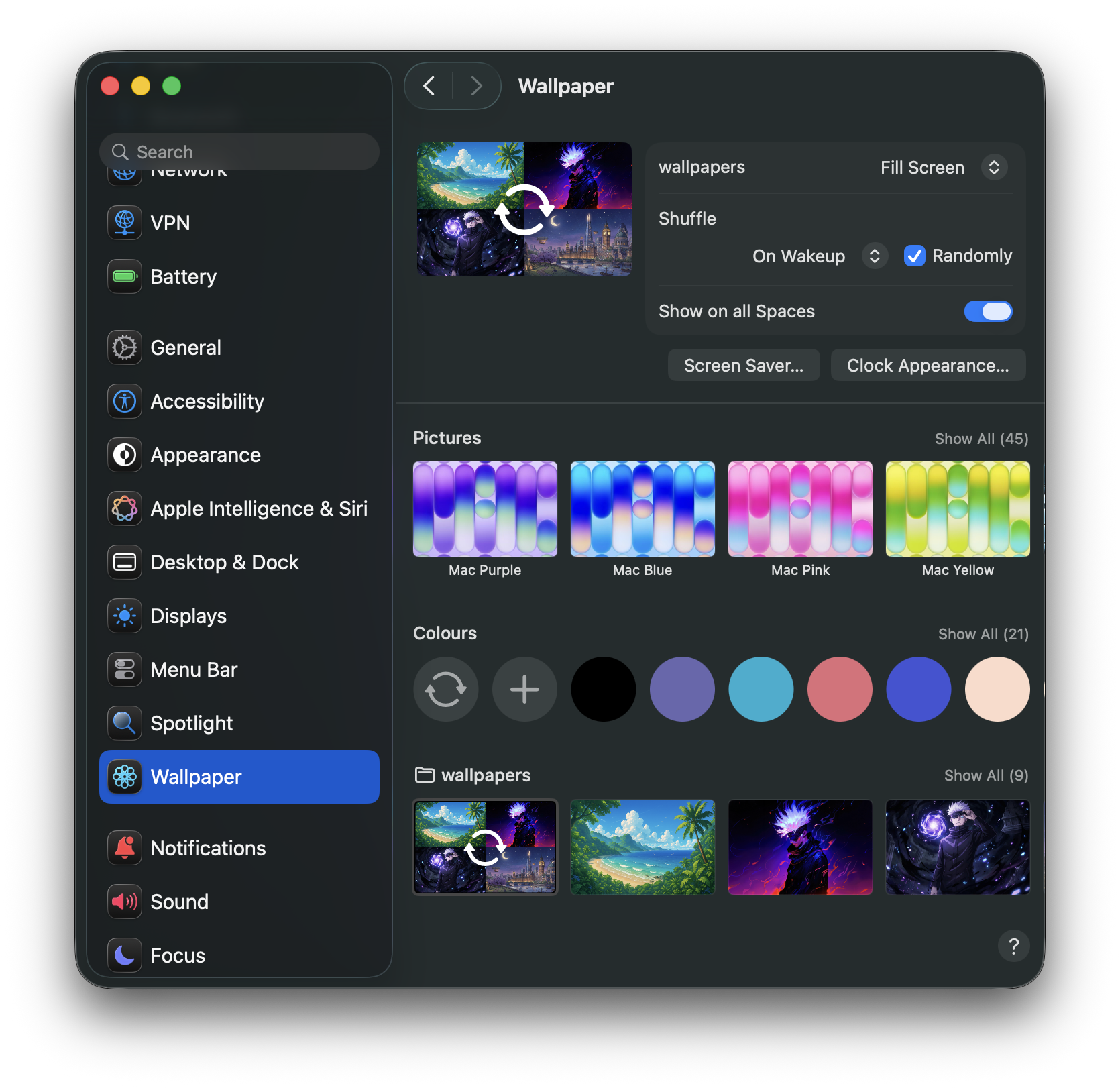This screenshot has width=1120, height=1088.
Task: Click the Apple Intelligence & Siri icon
Action: [x=125, y=508]
